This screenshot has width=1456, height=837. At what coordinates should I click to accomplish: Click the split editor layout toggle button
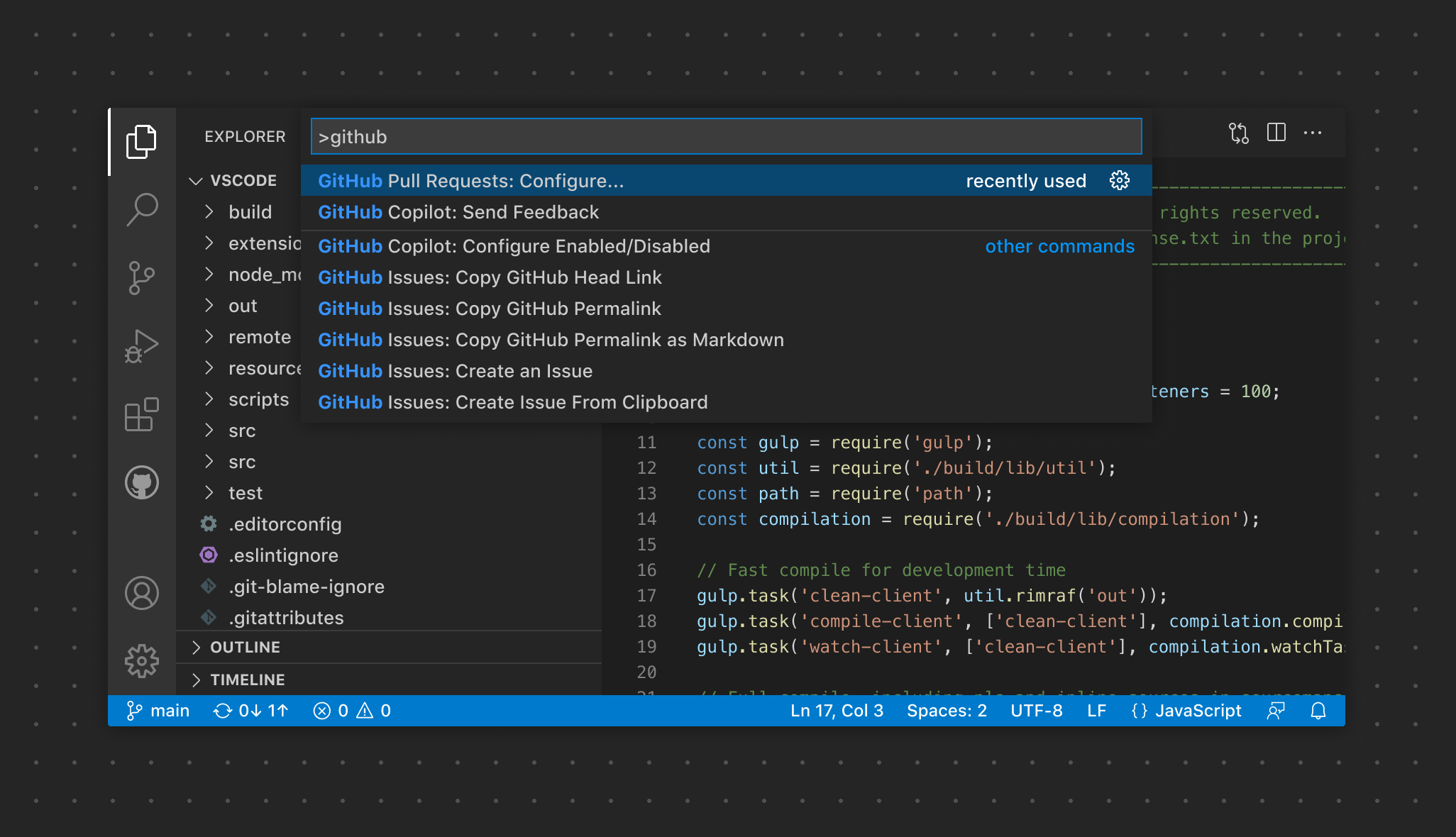(1276, 134)
